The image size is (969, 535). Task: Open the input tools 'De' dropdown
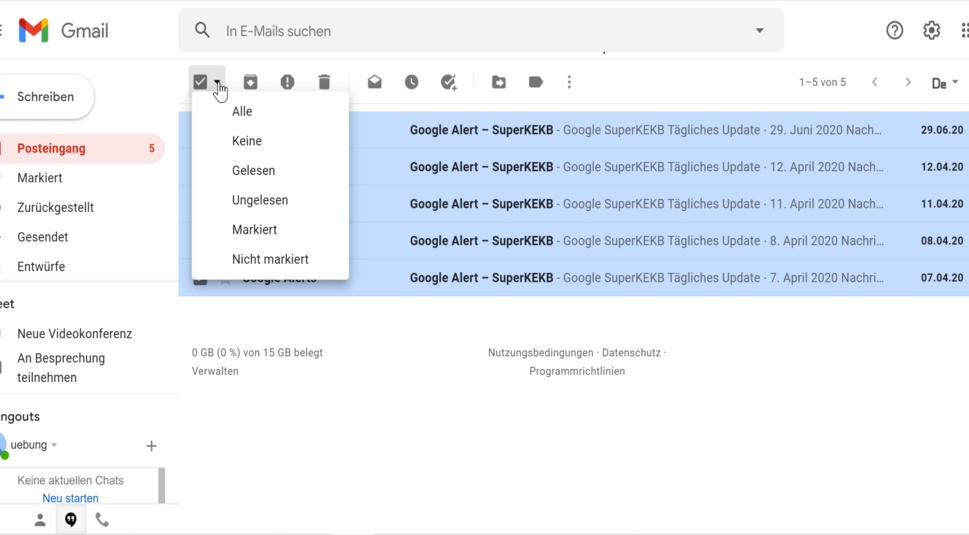(945, 83)
